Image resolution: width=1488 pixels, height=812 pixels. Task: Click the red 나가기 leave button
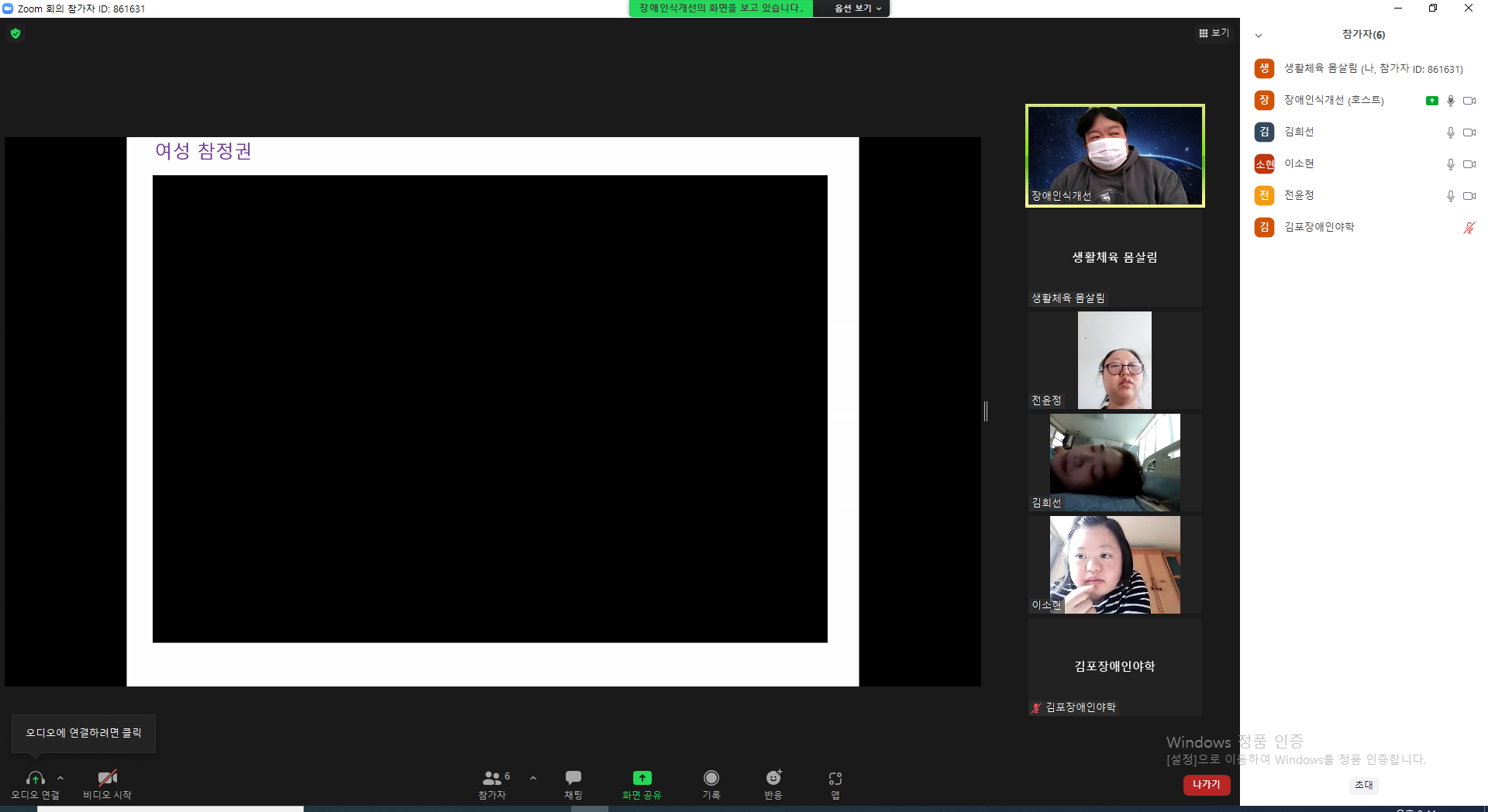tap(1207, 785)
